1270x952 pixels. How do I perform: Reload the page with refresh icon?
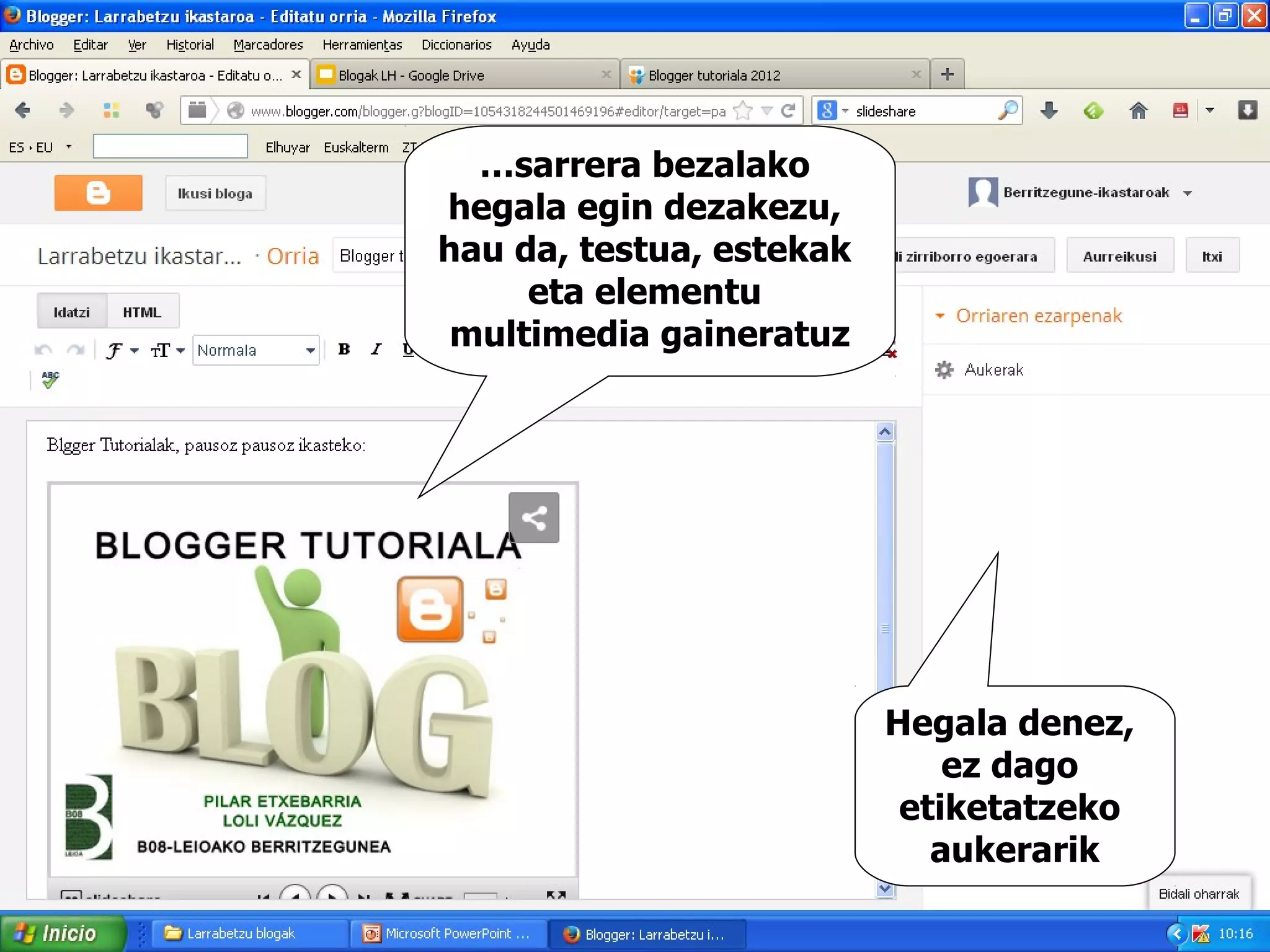pos(788,111)
